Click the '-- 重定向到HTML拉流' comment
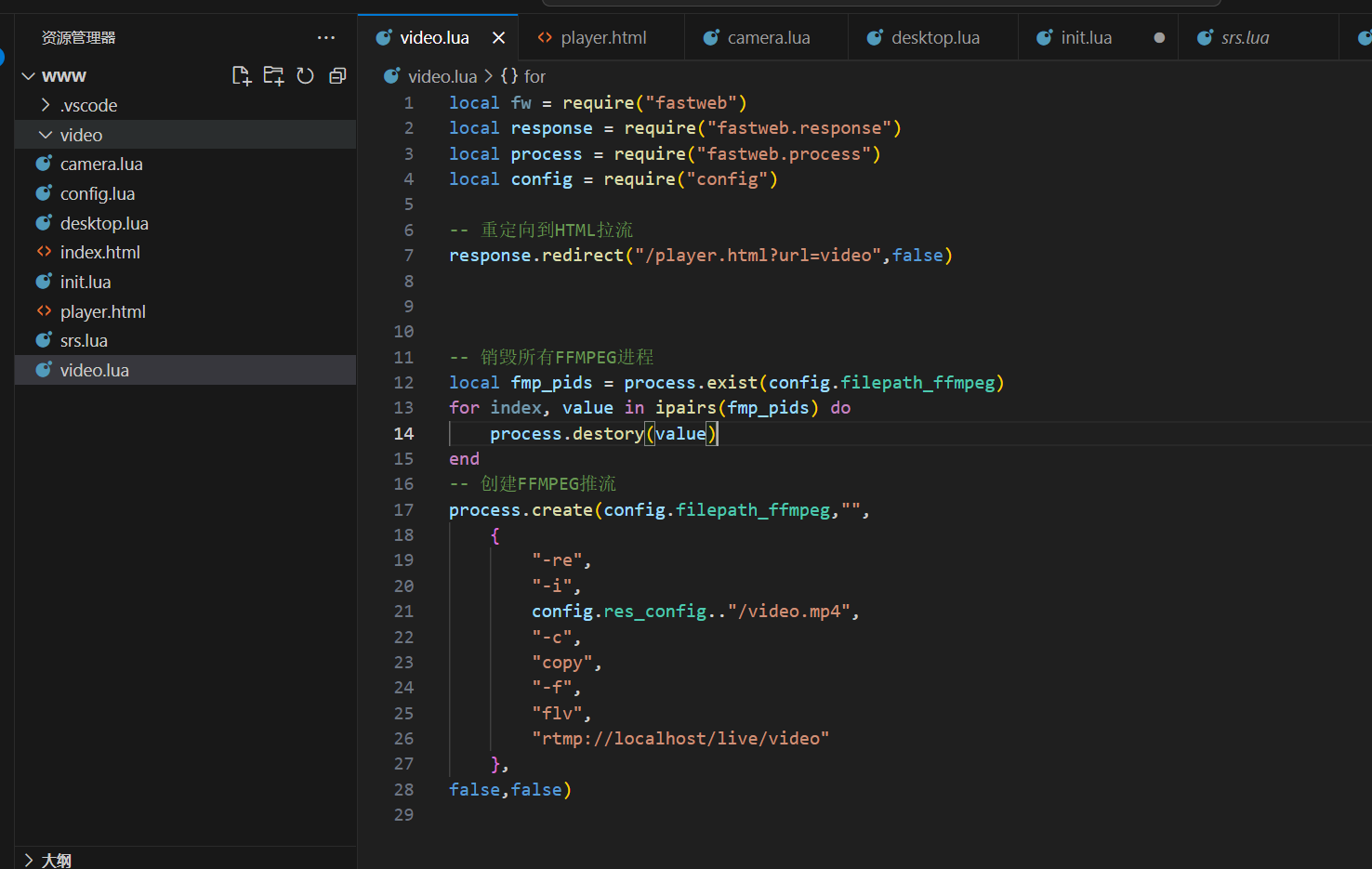Screen dimensions: 1372x869 [541, 230]
